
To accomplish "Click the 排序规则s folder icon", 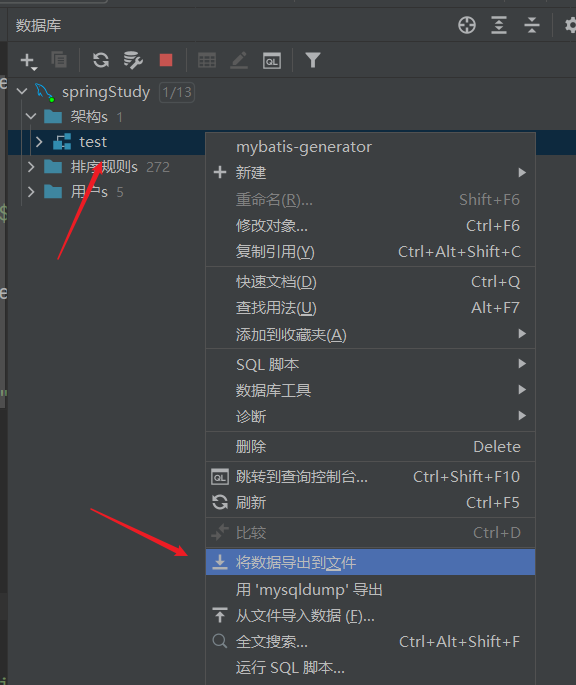I will point(53,166).
